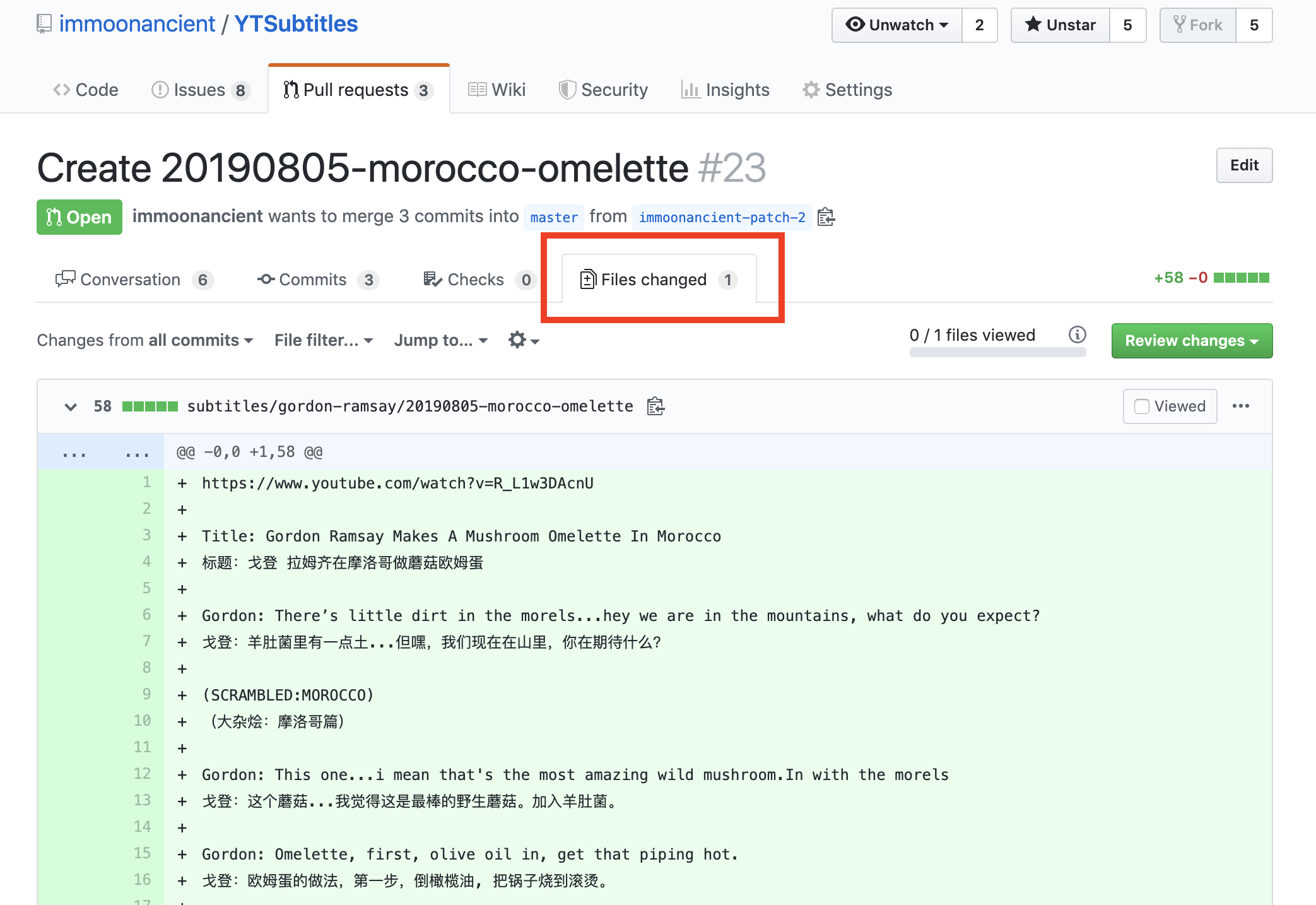Screen dimensions: 1316x905
Task: Click the Review changes button
Action: 1192,340
